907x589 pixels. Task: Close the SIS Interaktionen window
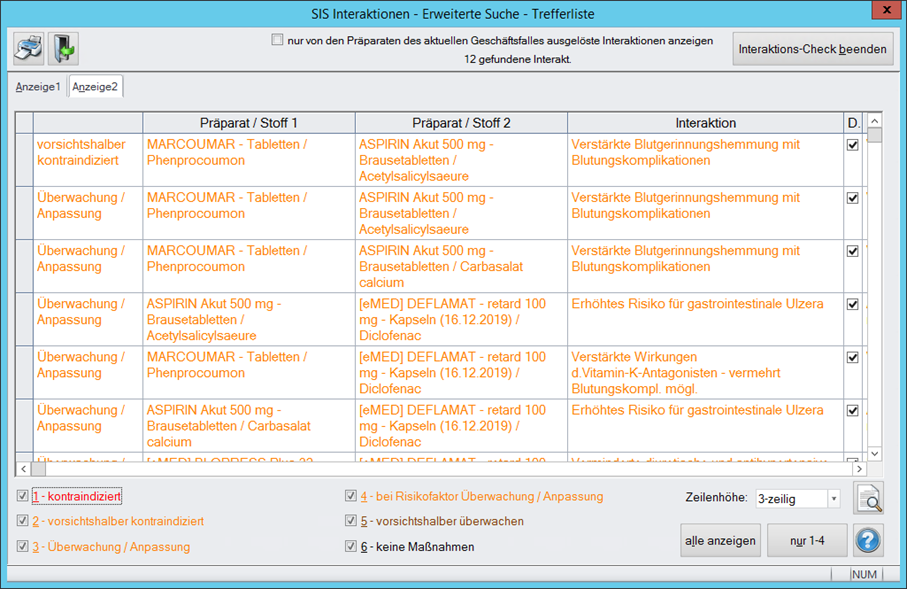tap(883, 11)
